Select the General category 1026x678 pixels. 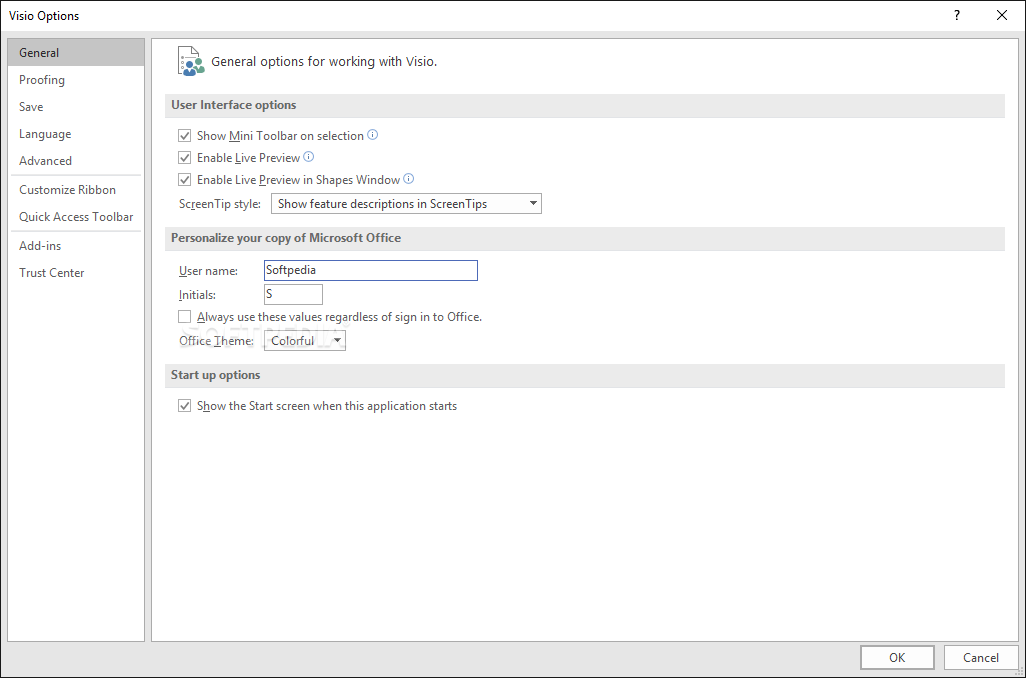coord(76,52)
